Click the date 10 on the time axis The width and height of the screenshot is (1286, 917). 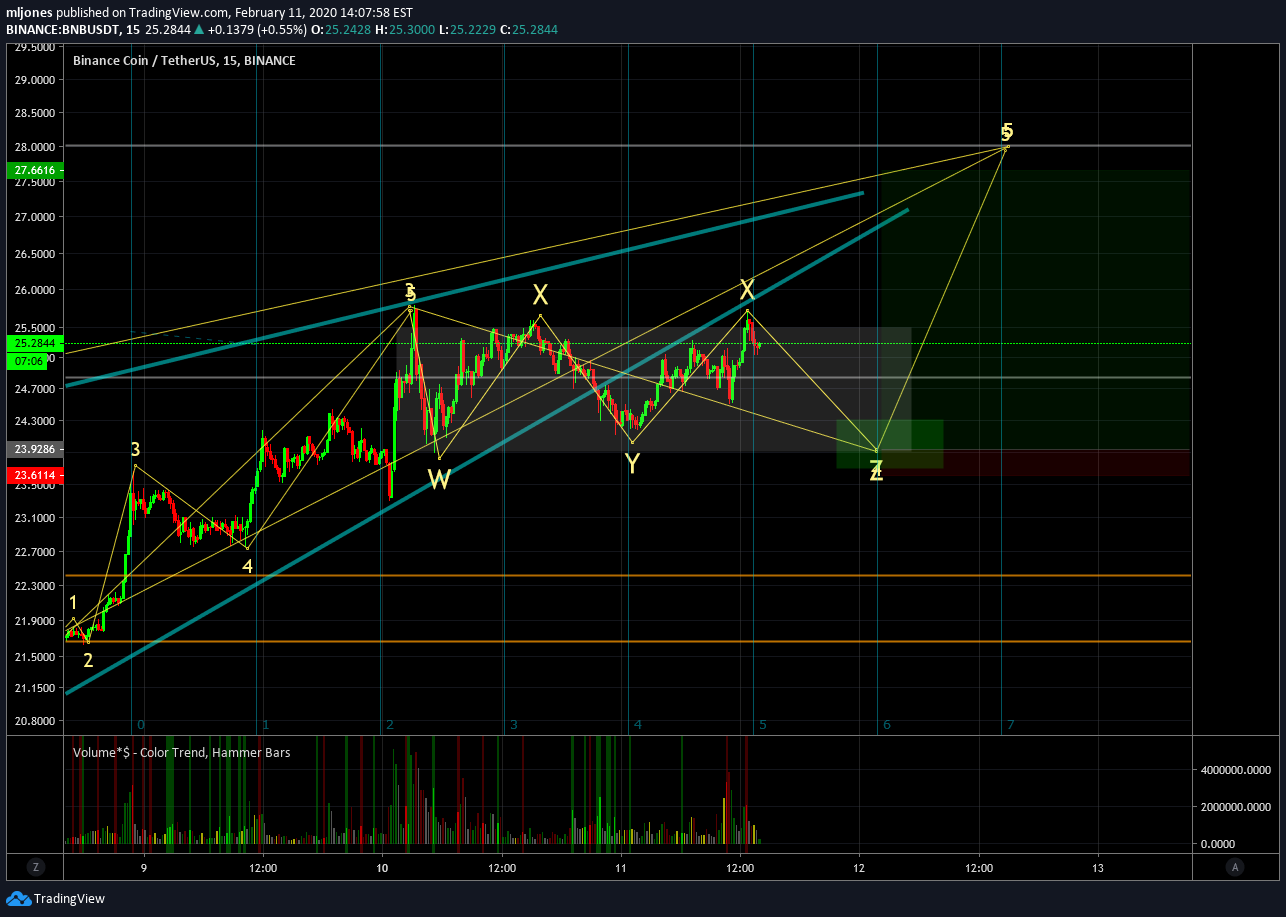click(381, 867)
